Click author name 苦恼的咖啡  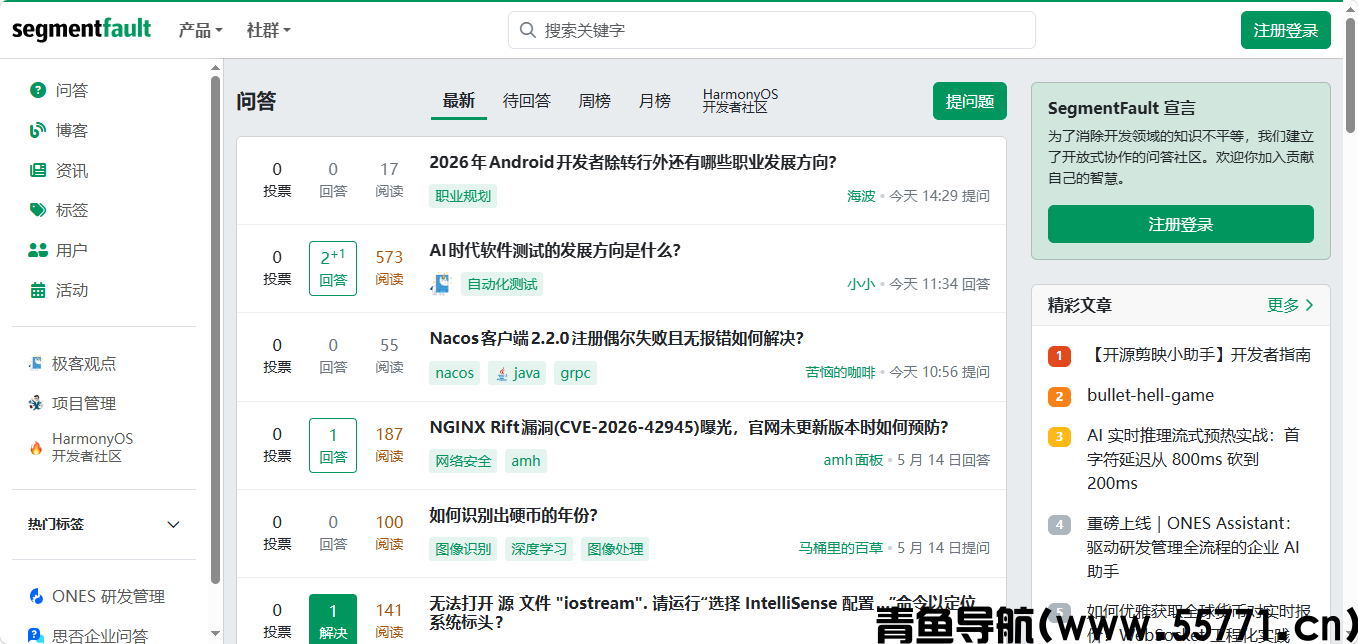(x=840, y=372)
